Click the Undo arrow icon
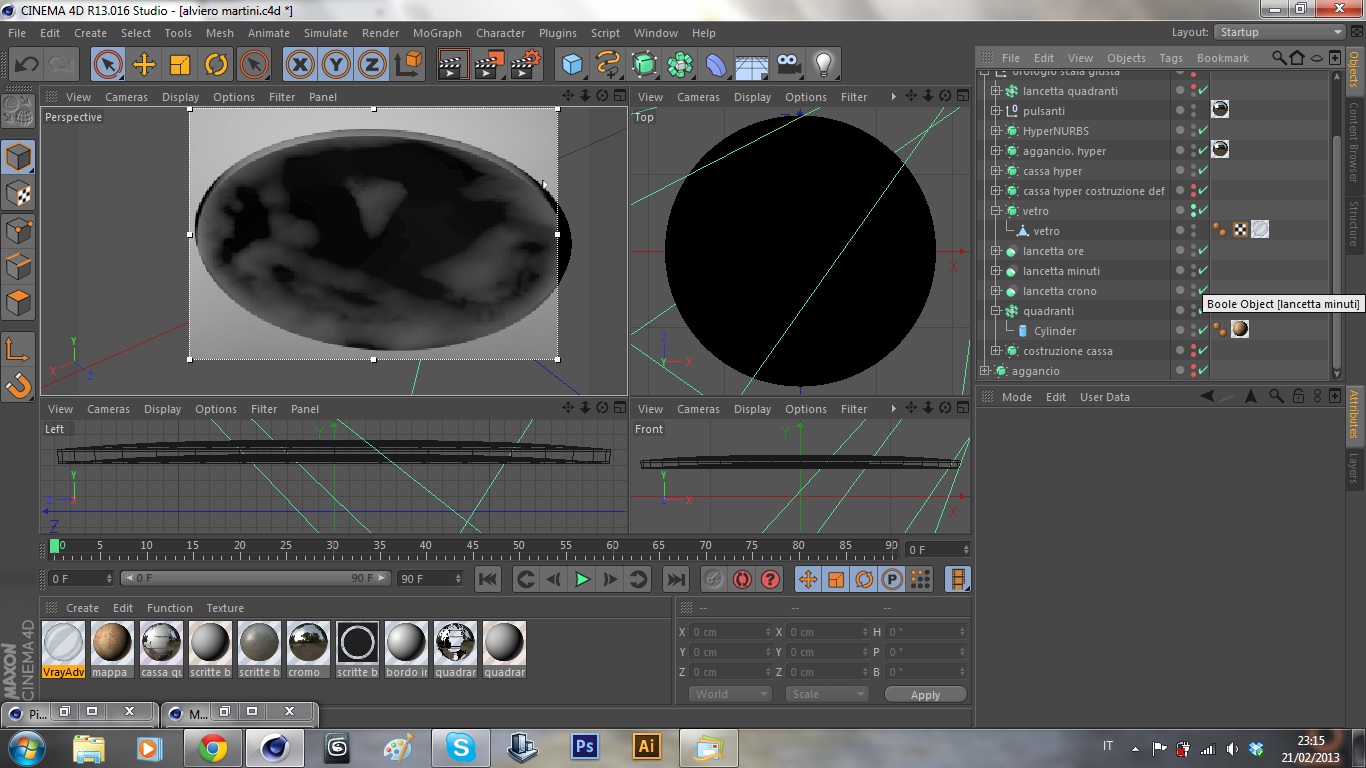This screenshot has height=768, width=1366. click(26, 65)
